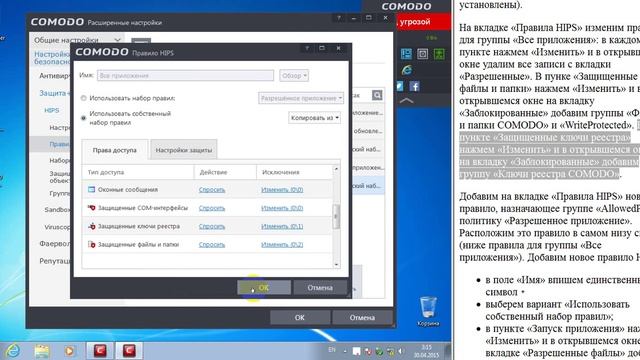Open the gray sandbox widget icon
The width and height of the screenshot is (640, 360).
pyautogui.click(x=422, y=54)
